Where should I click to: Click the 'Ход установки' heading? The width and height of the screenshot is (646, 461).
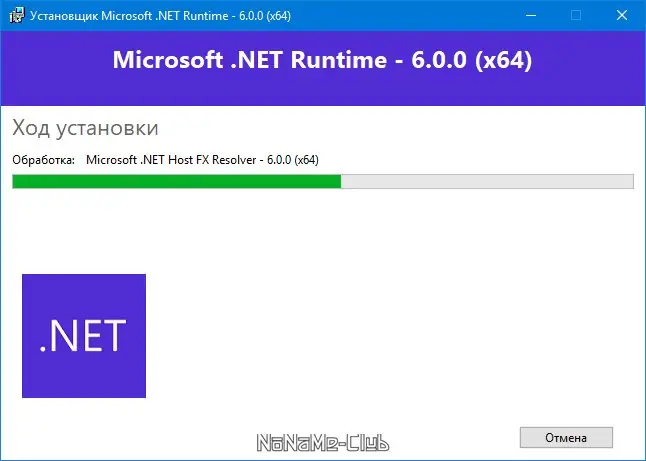click(x=85, y=128)
